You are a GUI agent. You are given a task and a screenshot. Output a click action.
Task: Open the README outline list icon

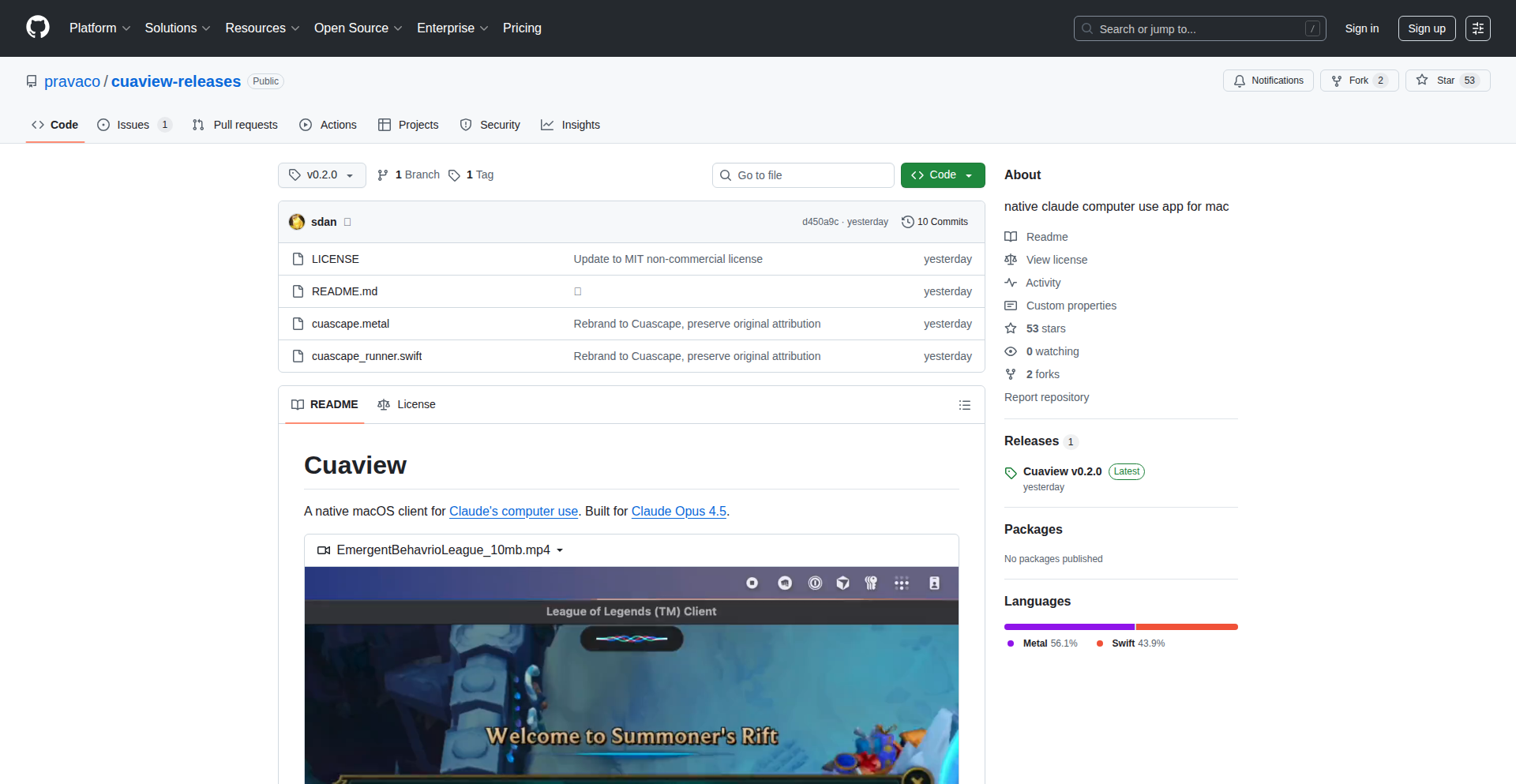pyautogui.click(x=964, y=405)
